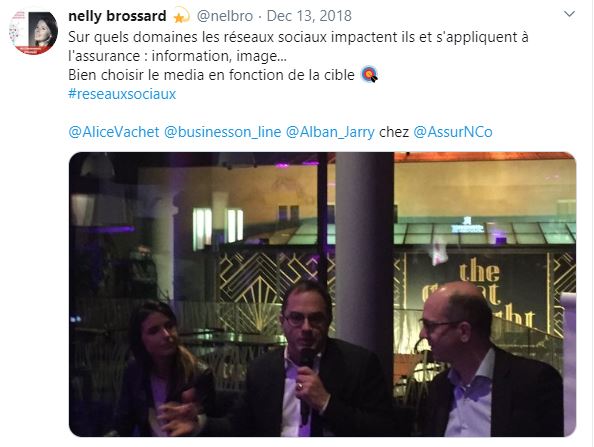Click the star emoji beside nelly brossard
The height and width of the screenshot is (447, 594).
tap(181, 16)
